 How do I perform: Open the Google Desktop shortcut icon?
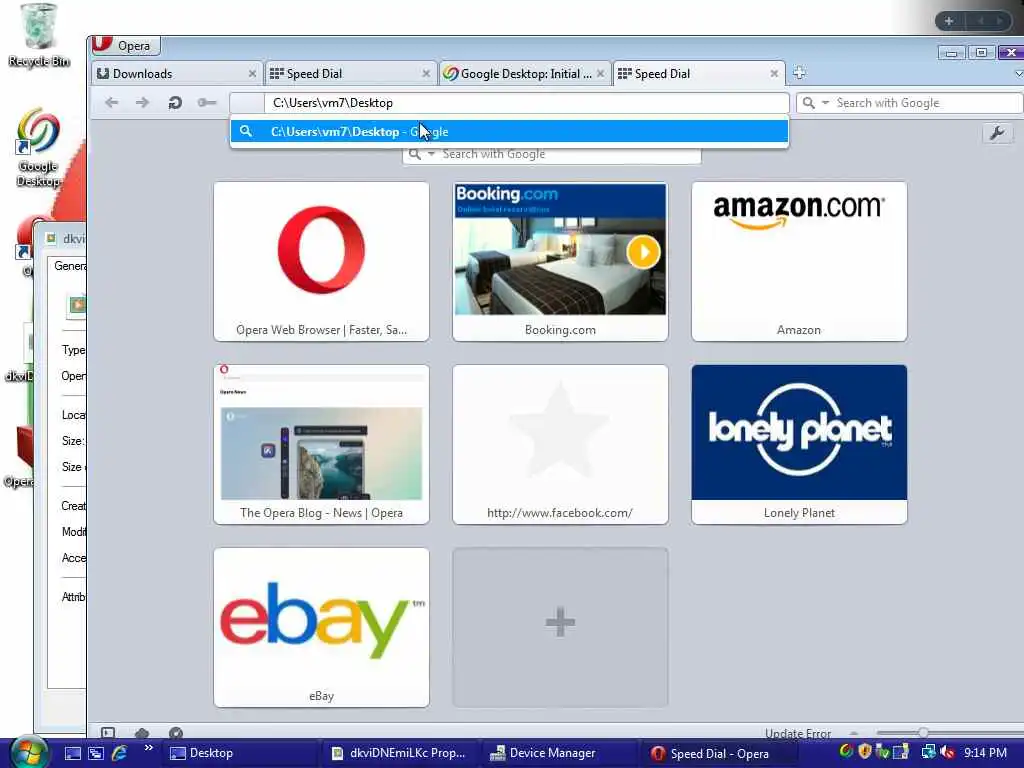point(38,148)
